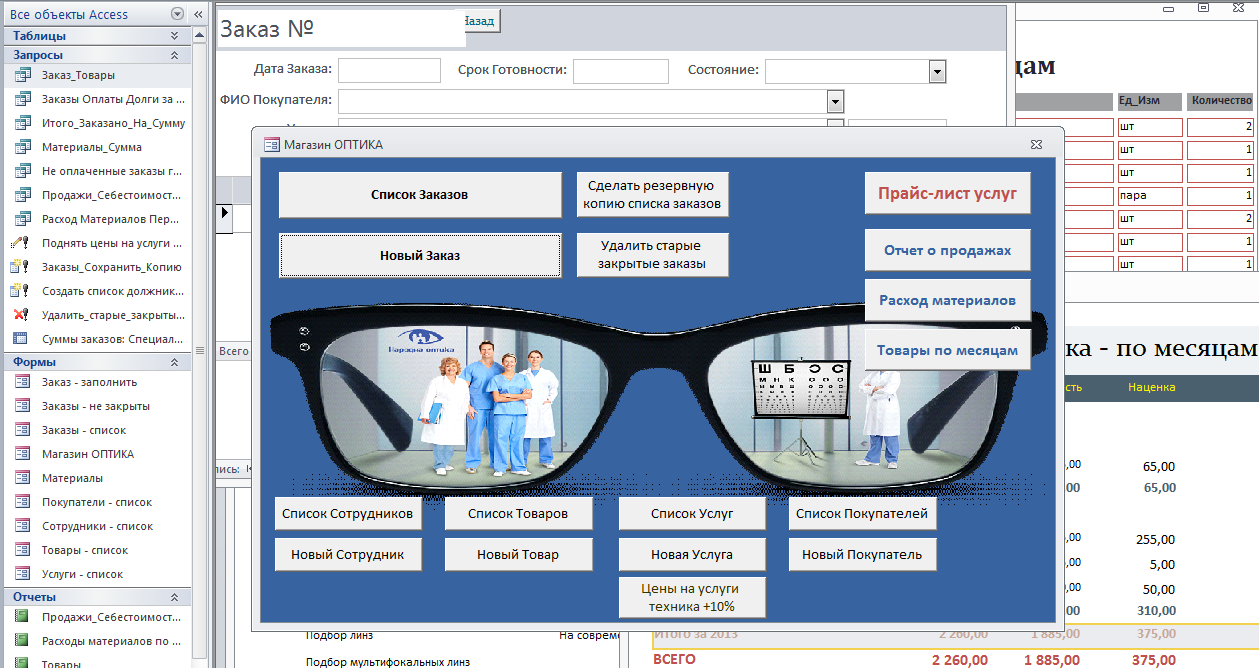Click the 'пара' cell in Ед_Изм column

[1147, 196]
